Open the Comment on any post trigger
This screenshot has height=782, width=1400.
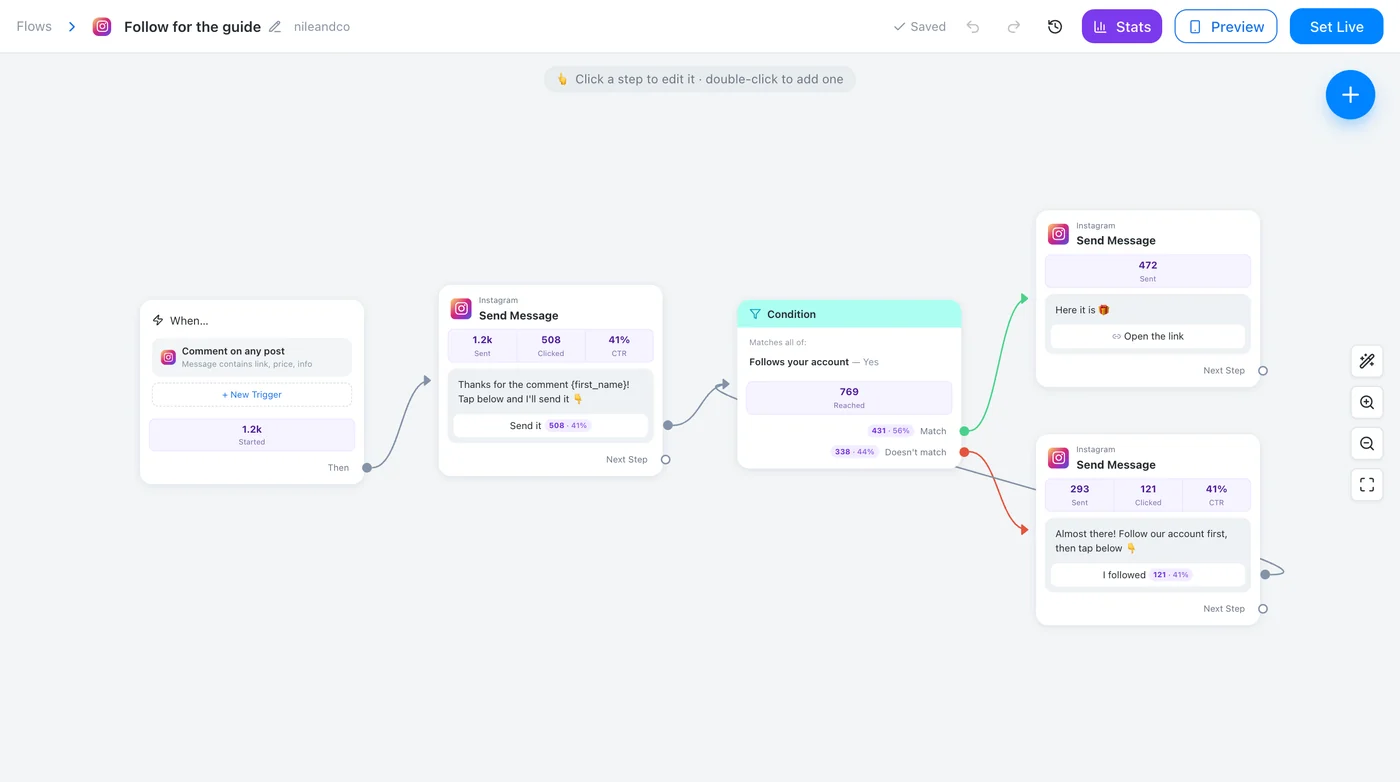tap(252, 357)
